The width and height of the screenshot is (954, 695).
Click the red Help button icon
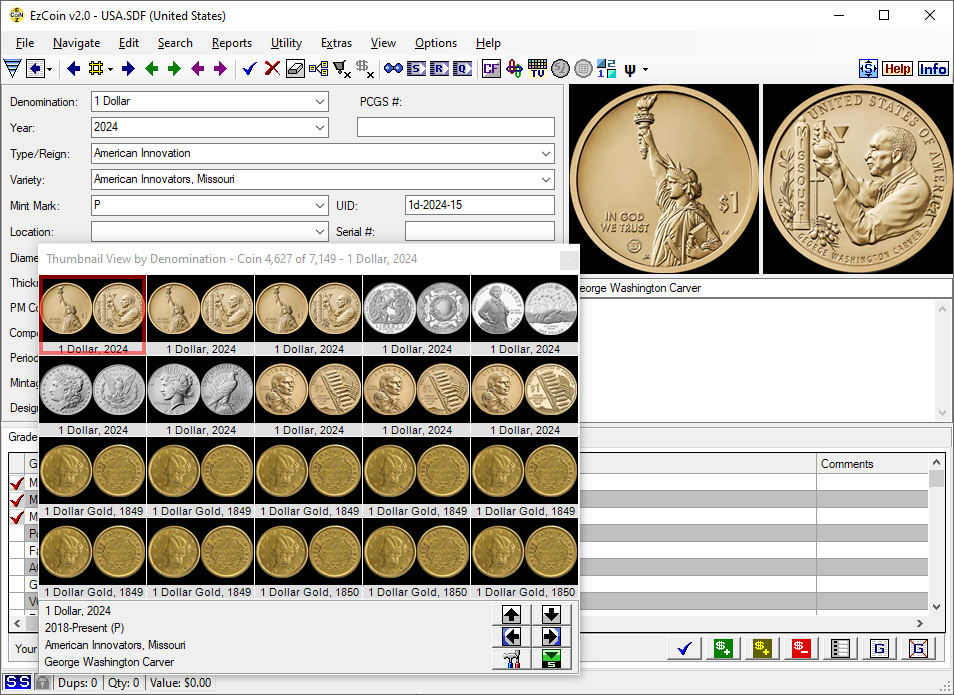(x=897, y=69)
